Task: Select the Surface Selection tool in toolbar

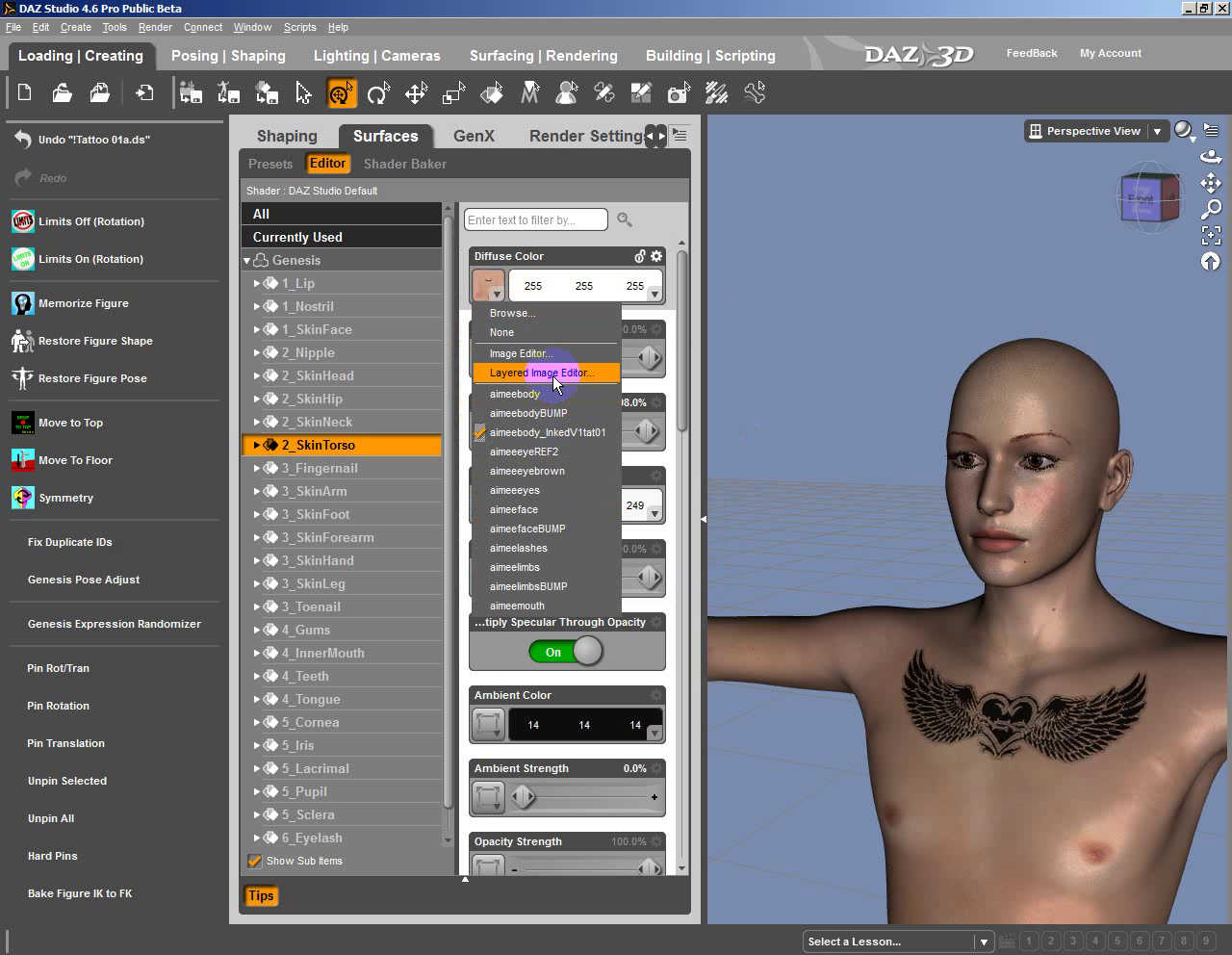Action: click(491, 93)
